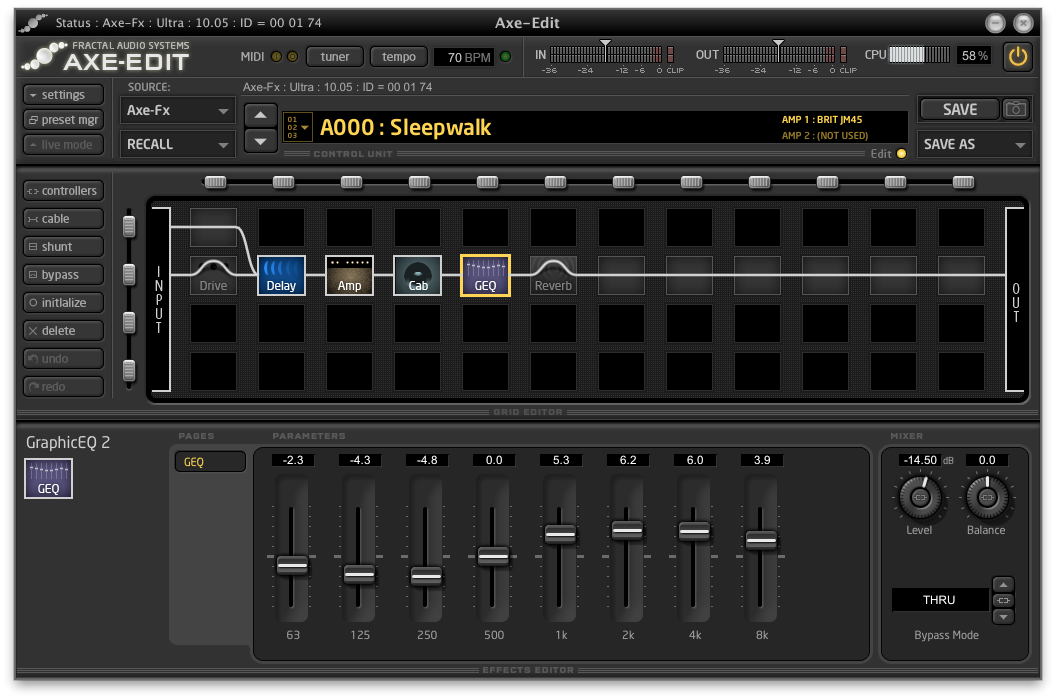Toggle the orange power button
1056x700 pixels.
[x=1018, y=56]
